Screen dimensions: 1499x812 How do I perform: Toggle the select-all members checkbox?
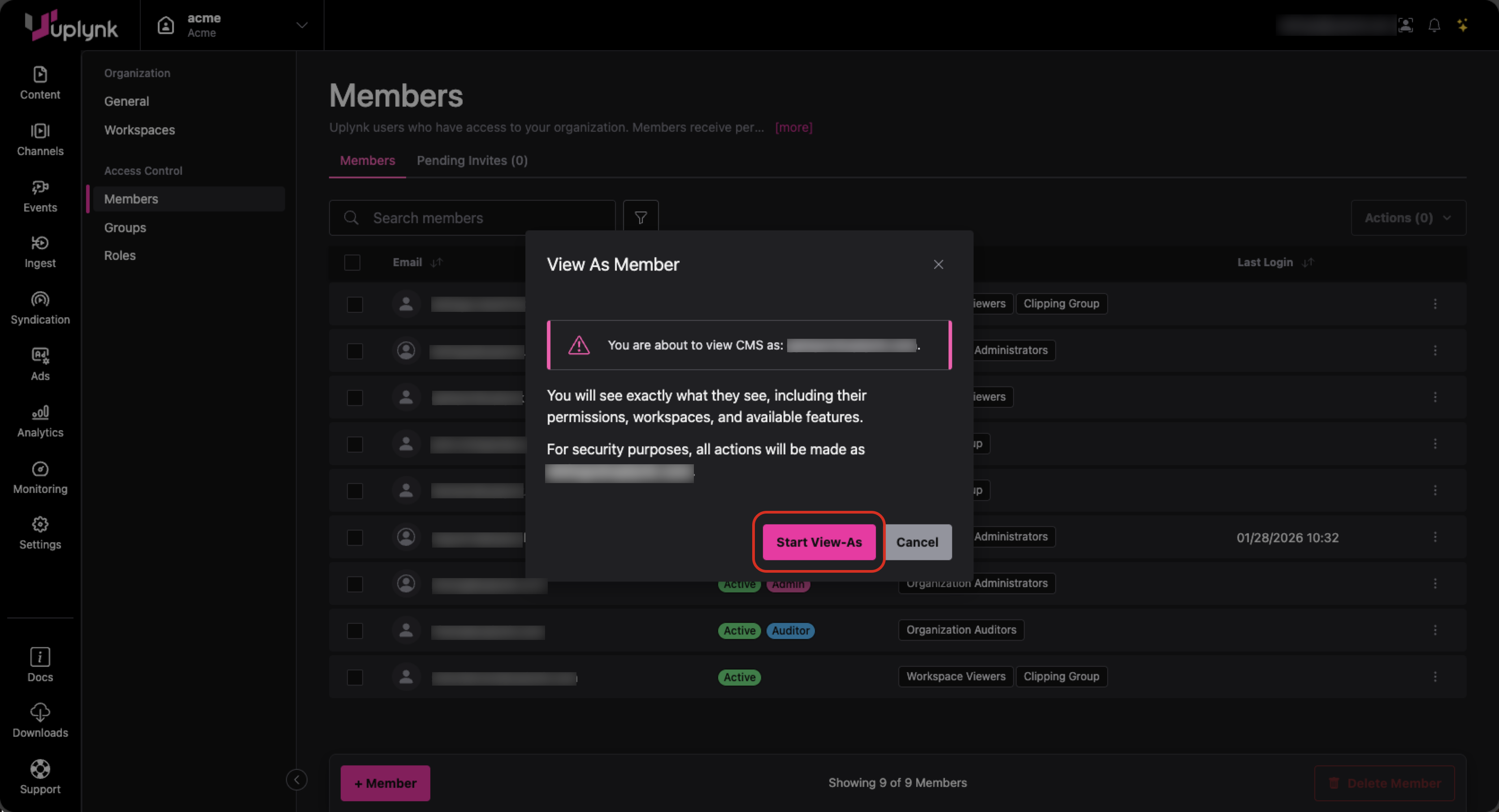[352, 262]
